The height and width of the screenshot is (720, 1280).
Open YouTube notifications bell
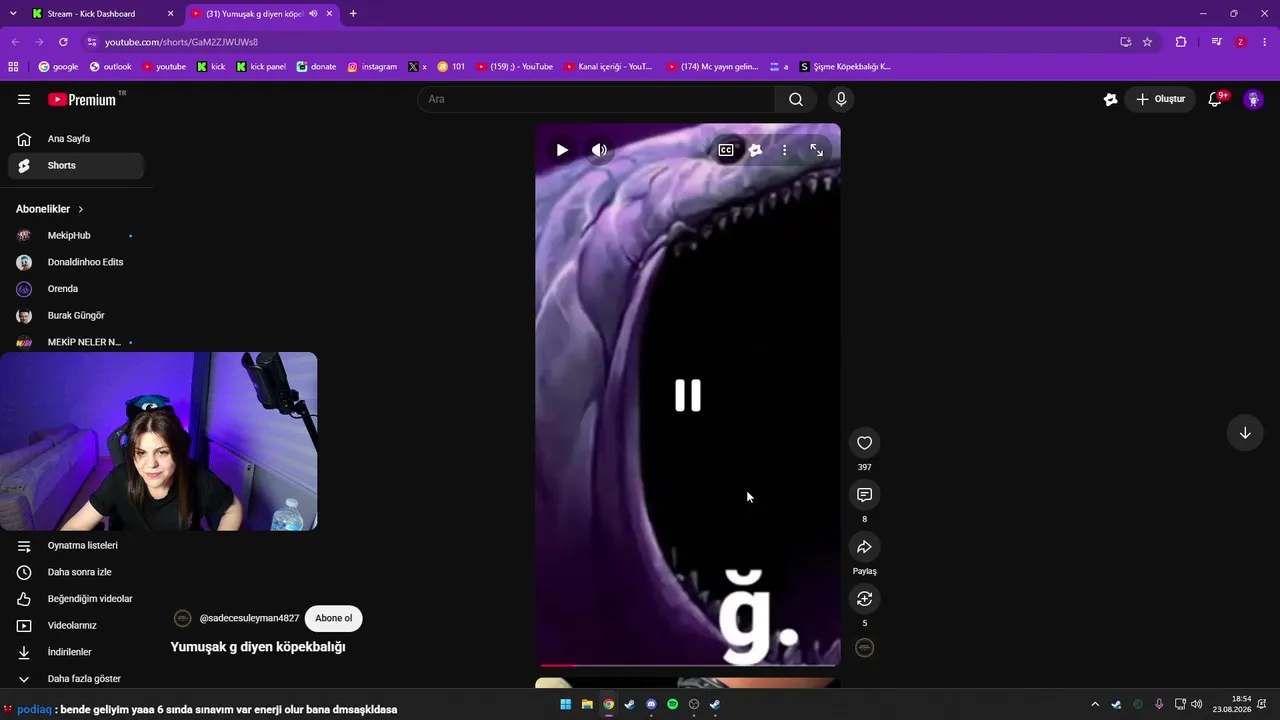(x=1216, y=99)
